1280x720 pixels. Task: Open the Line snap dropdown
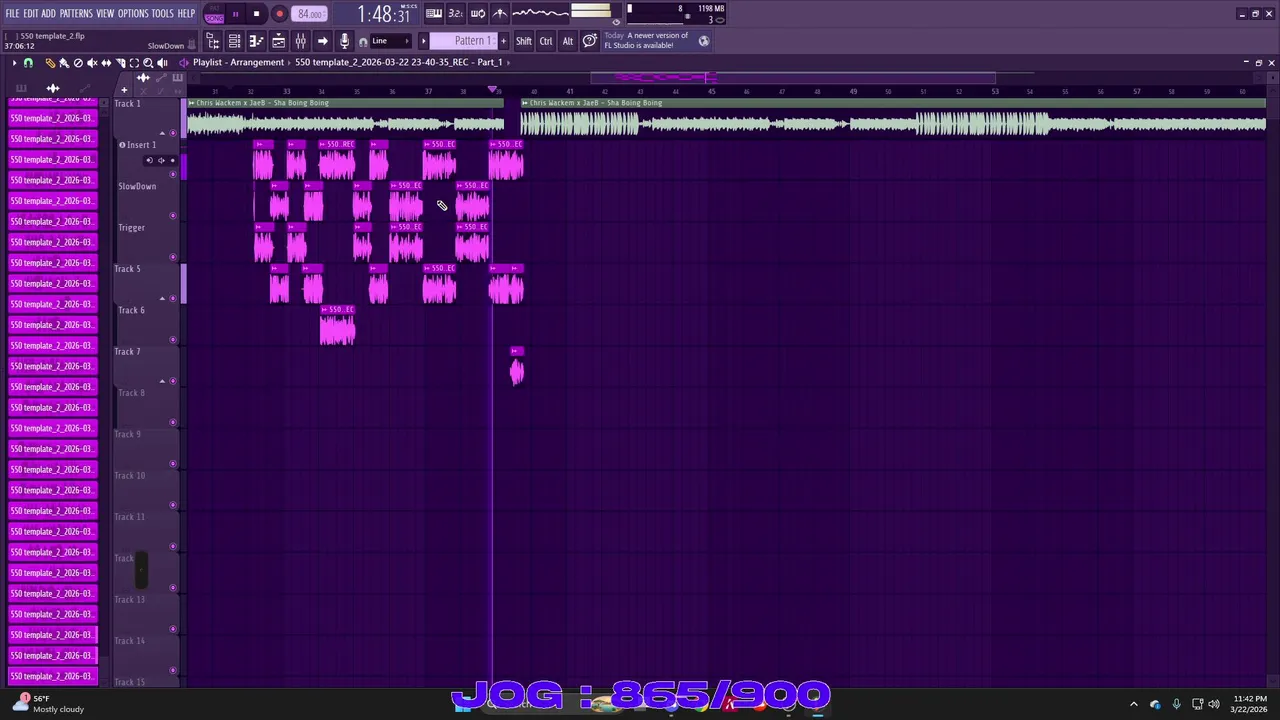point(391,41)
